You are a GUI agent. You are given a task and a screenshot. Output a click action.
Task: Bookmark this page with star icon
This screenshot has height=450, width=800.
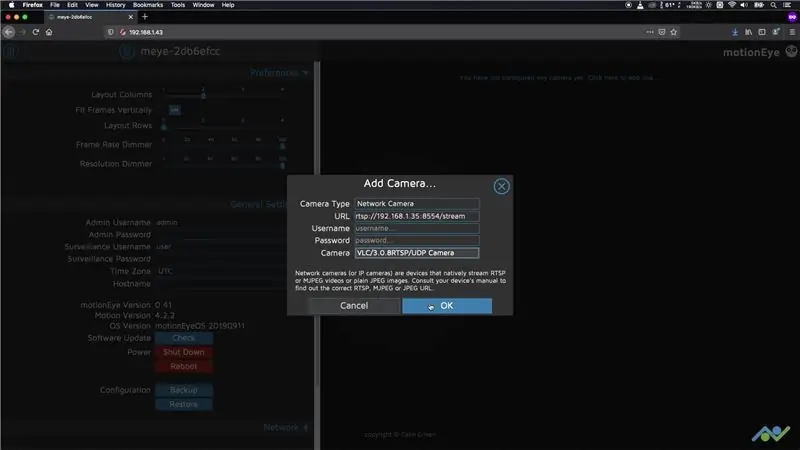(x=674, y=32)
